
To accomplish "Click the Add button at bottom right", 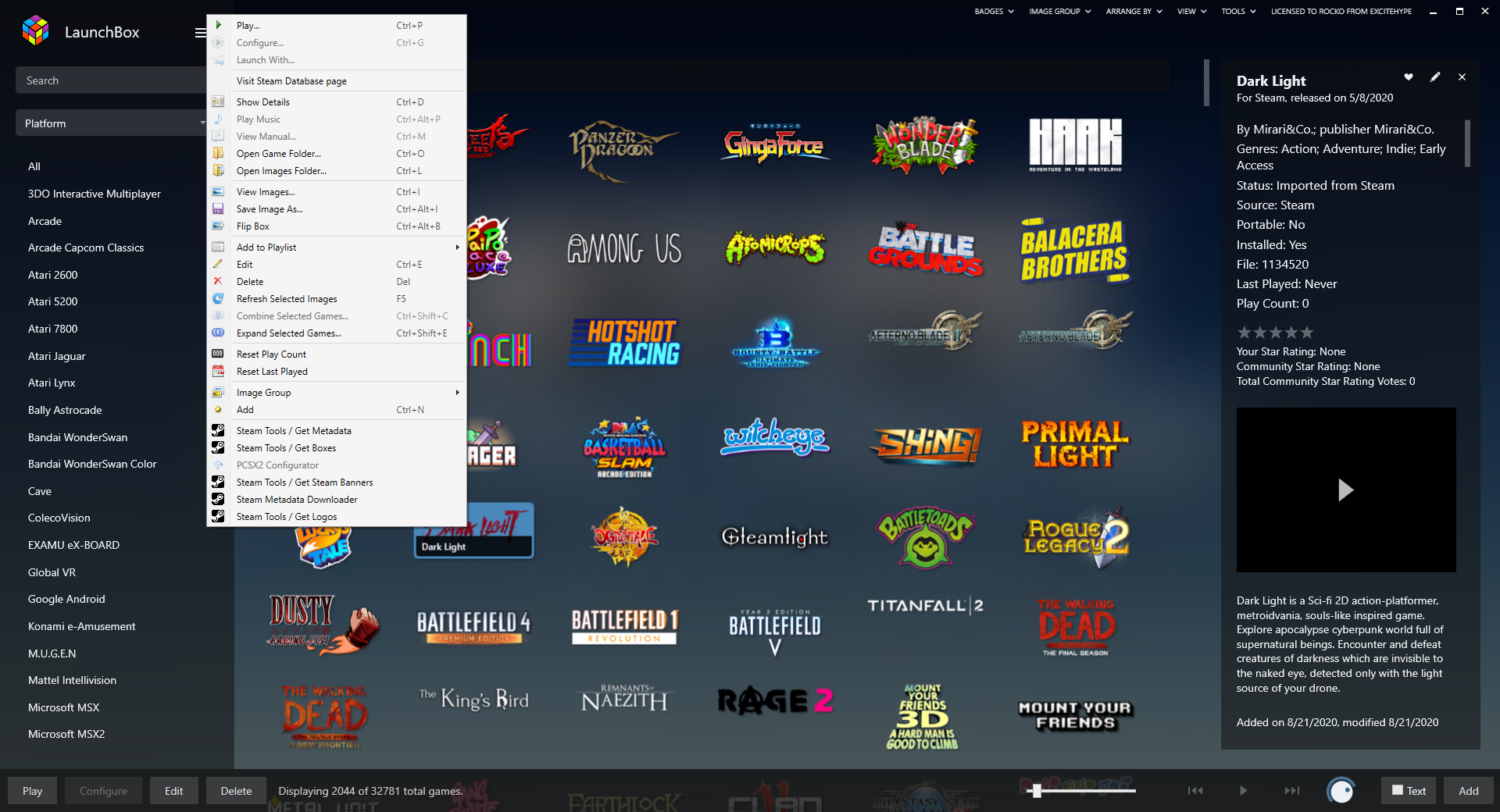I will click(1468, 791).
